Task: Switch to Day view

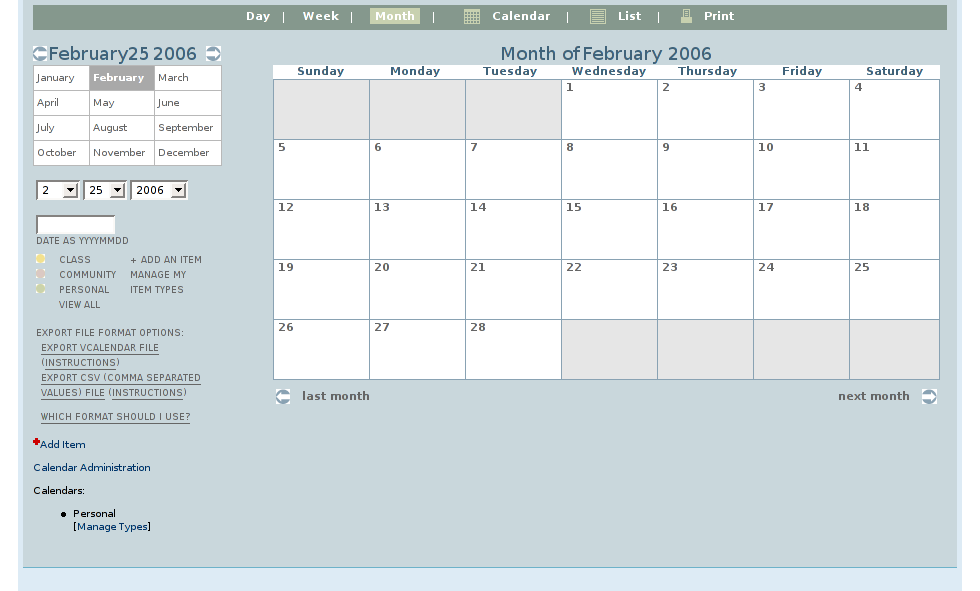Action: [x=258, y=17]
